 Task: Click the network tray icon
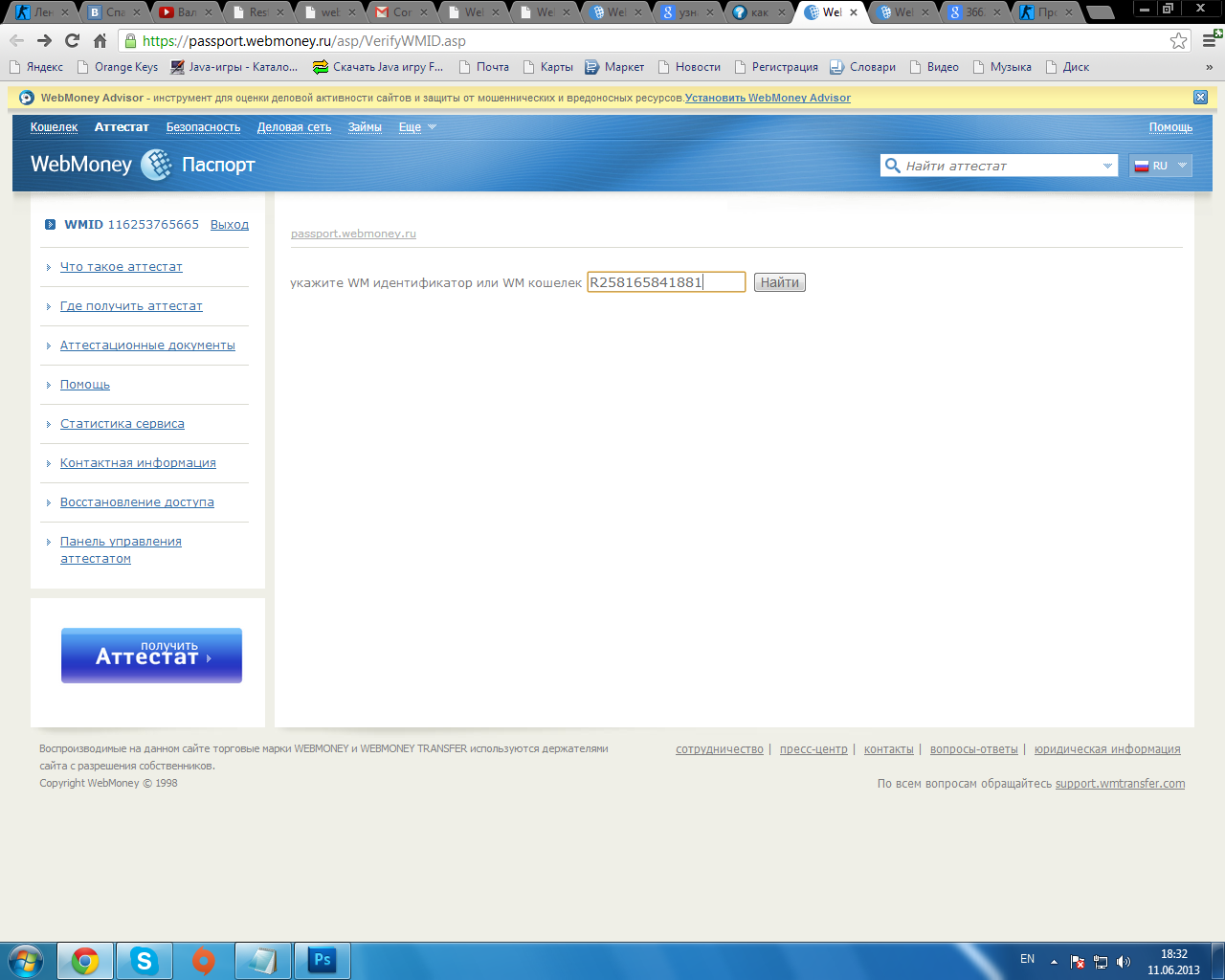coord(1101,961)
